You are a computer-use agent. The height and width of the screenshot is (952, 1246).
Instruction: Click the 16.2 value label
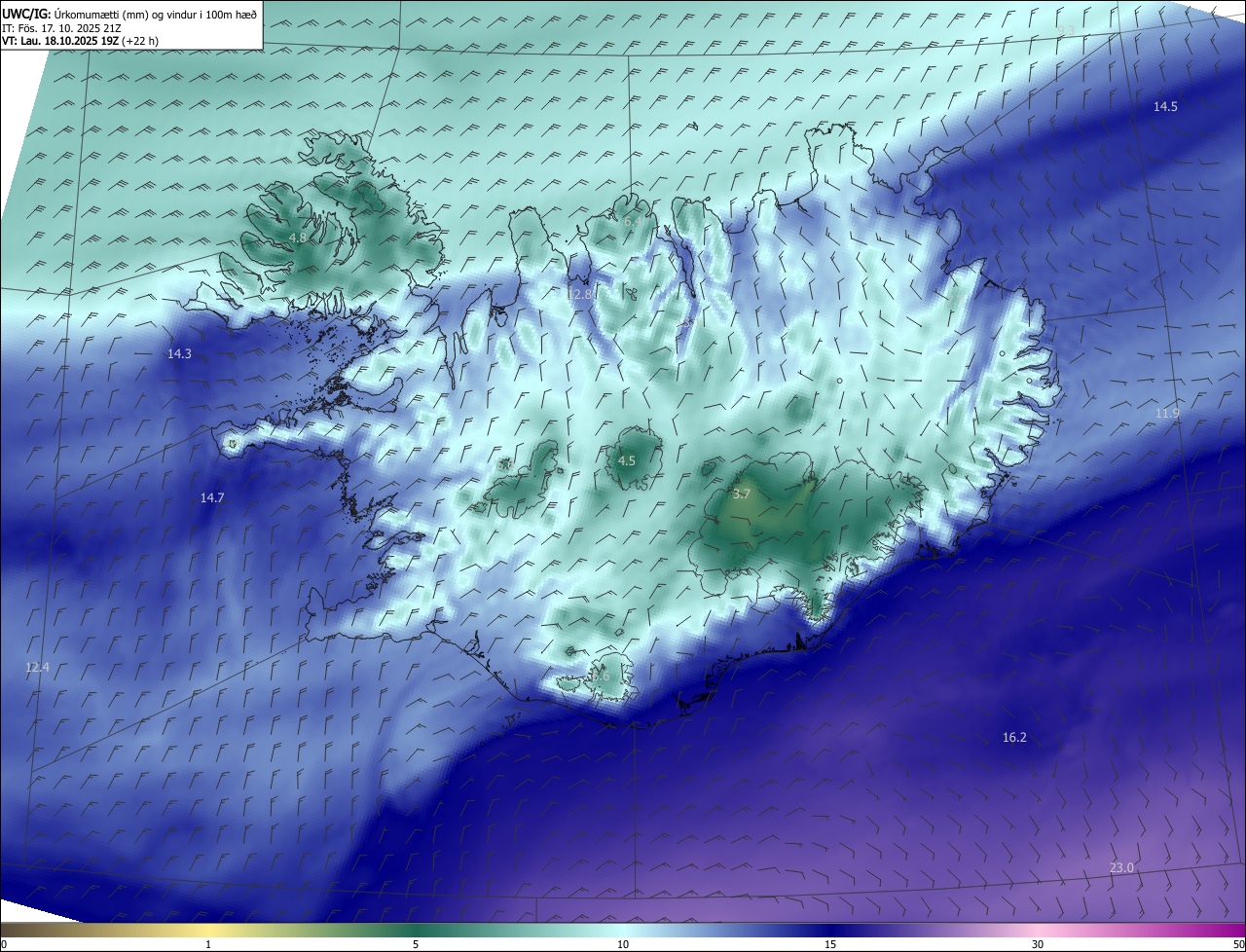point(1014,738)
